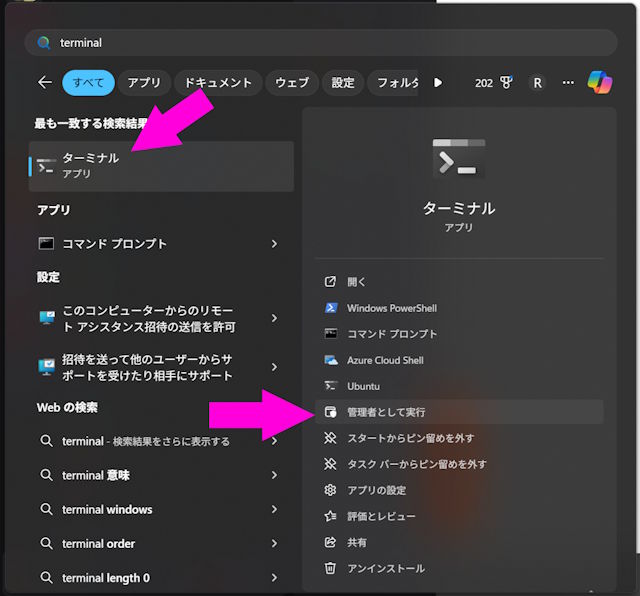Click the Azure Cloud Shell icon
This screenshot has height=596, width=640.
tap(331, 360)
